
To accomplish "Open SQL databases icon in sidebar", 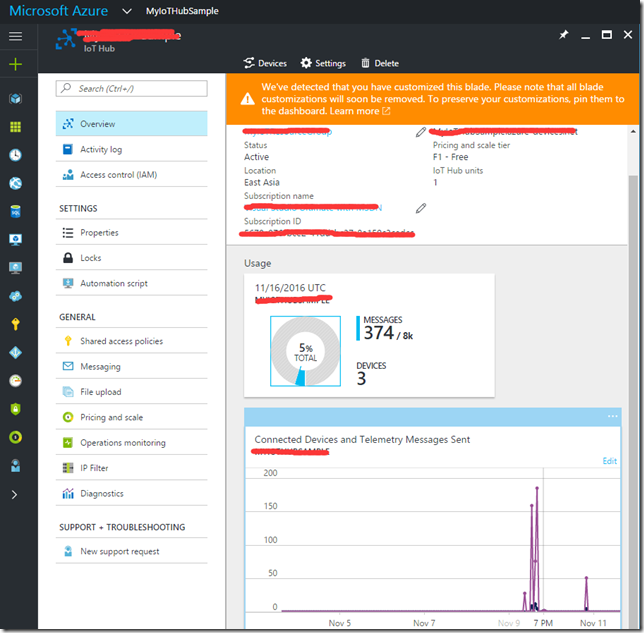I will (16, 212).
